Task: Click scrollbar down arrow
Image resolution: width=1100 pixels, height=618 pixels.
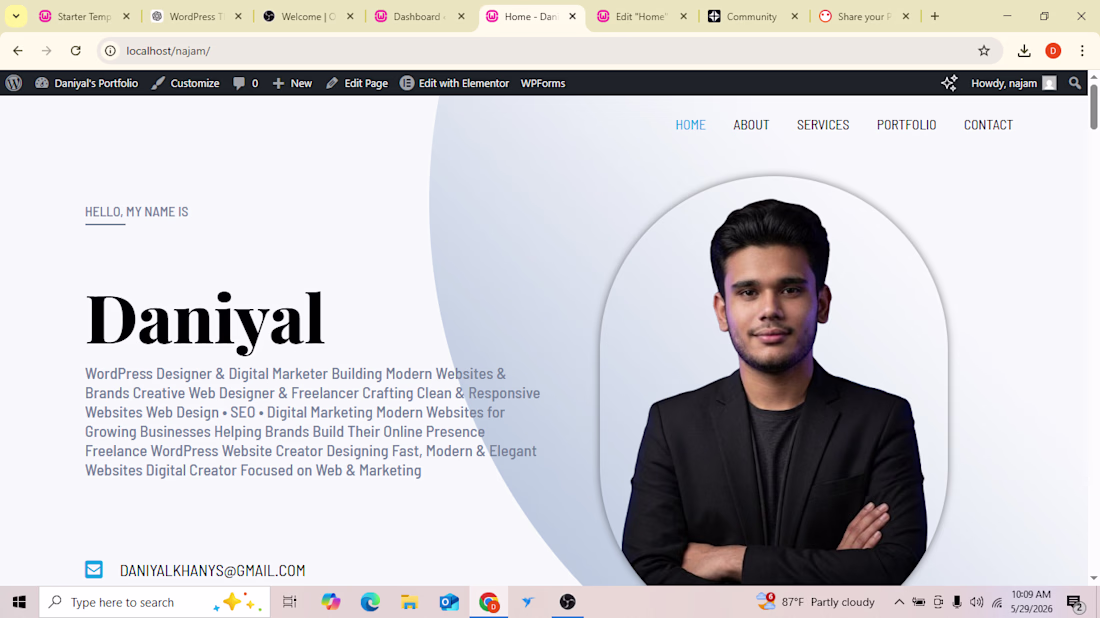Action: (x=1094, y=578)
